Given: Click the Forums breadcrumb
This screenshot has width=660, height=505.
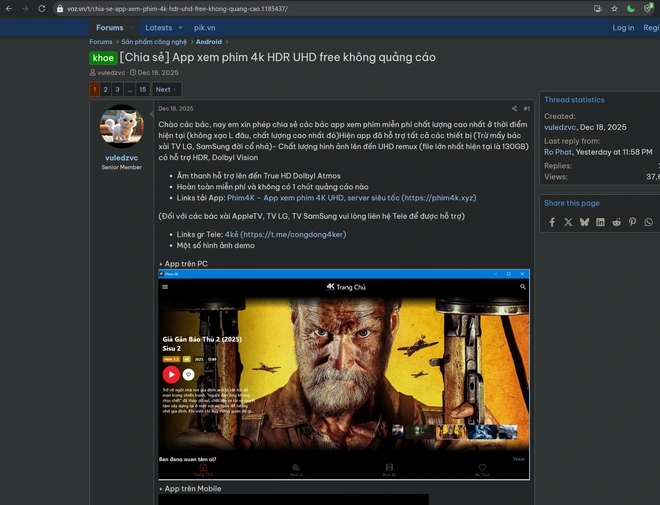Looking at the screenshot, I should coord(101,42).
